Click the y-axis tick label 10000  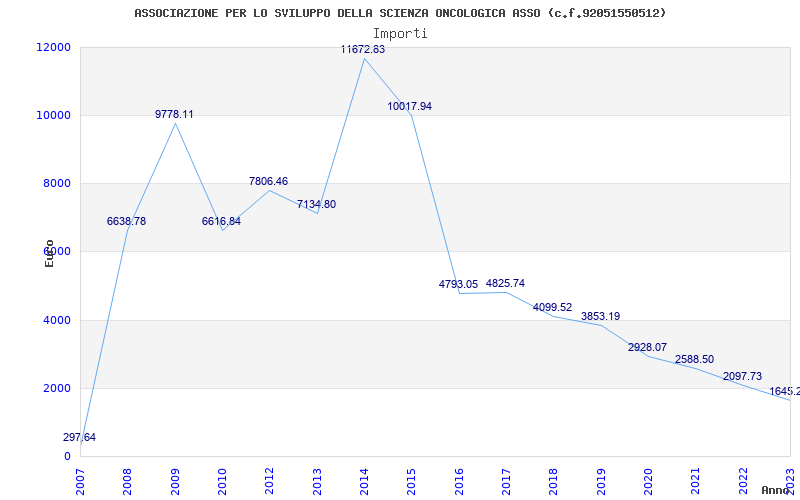(53, 115)
